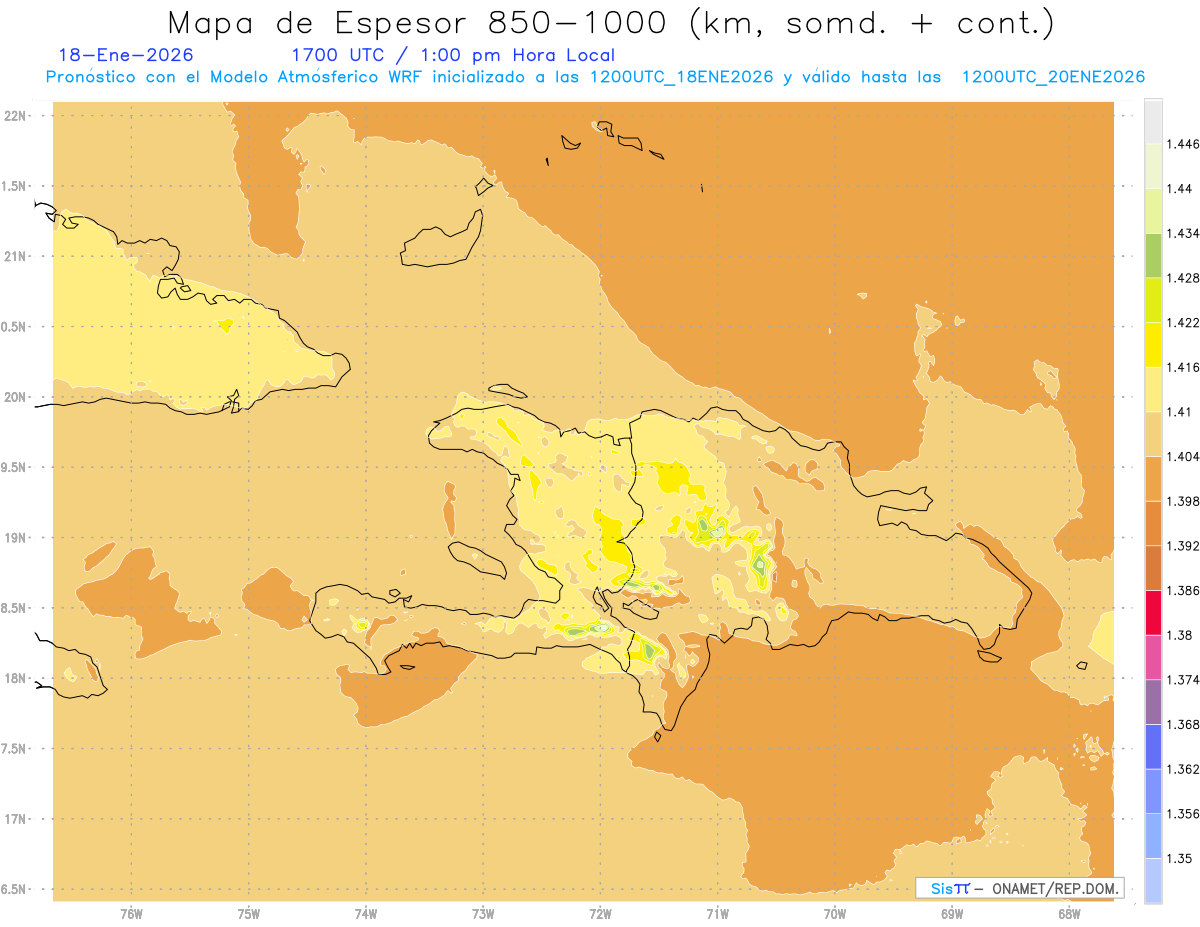The height and width of the screenshot is (927, 1200).
Task: Click the '1.416' value on the color scale
Action: click(x=1182, y=367)
